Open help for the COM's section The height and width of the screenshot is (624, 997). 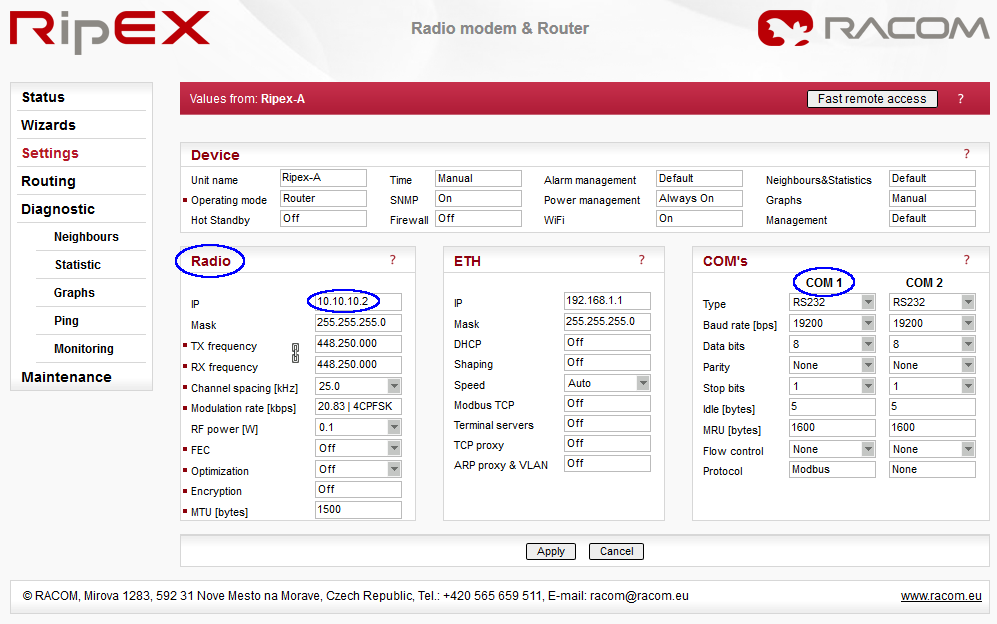966,260
